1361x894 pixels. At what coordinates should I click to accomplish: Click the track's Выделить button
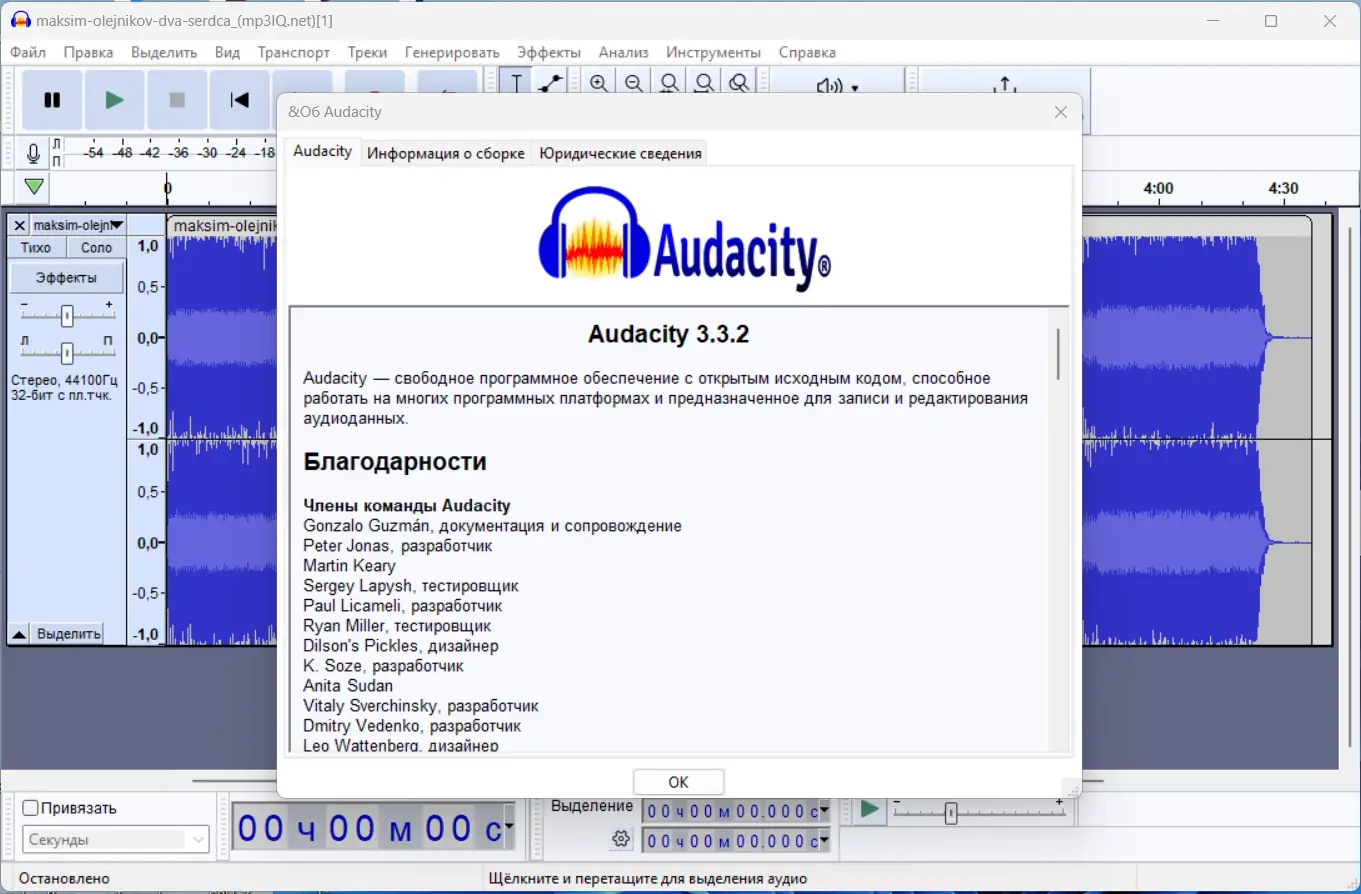tap(69, 634)
